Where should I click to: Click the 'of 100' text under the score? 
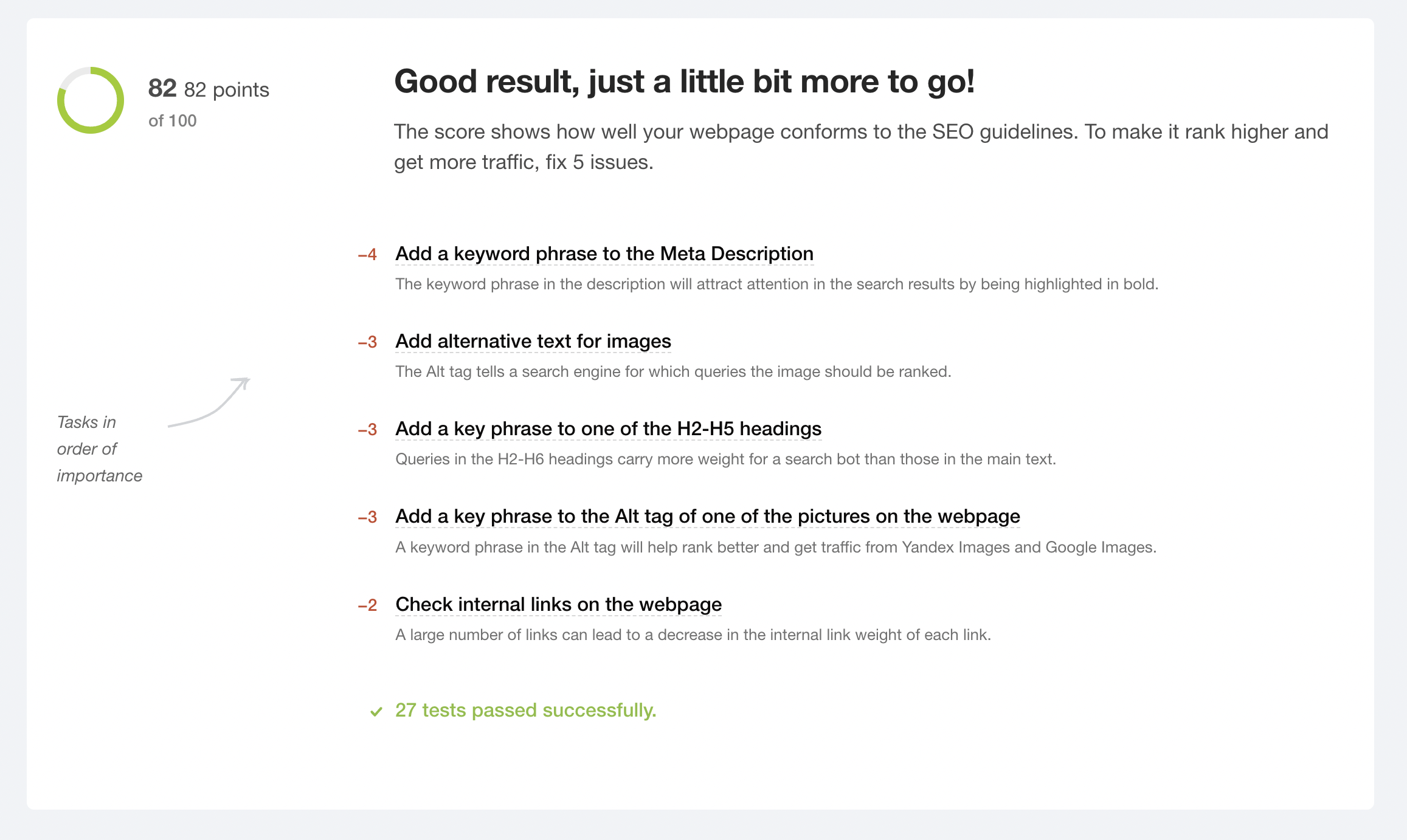pos(173,120)
